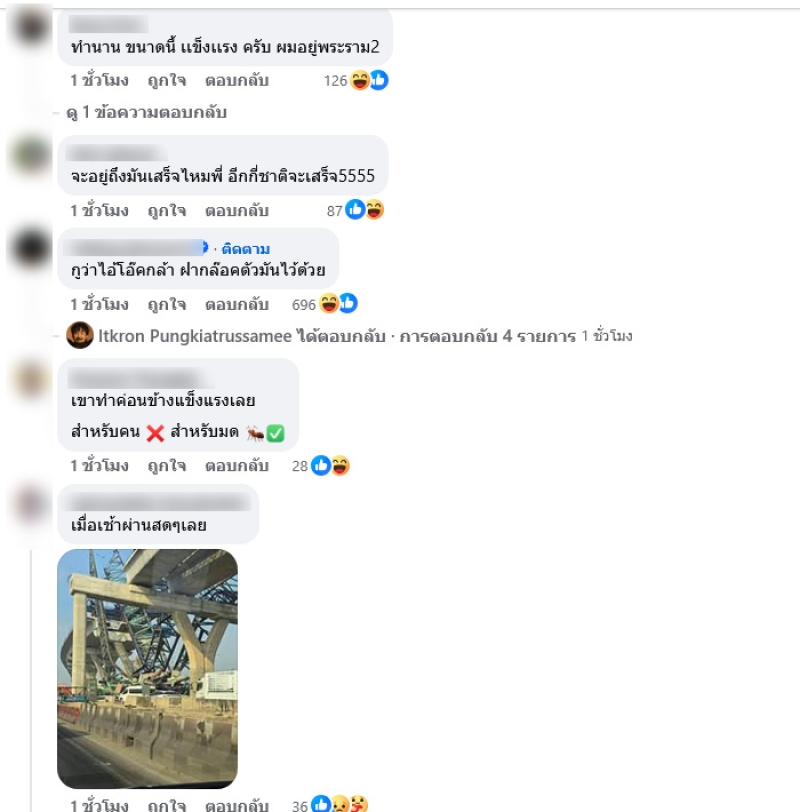Viewport: 800px width, 812px height.
Task: Click ติดตาม to follow the commenter
Action: point(245,249)
